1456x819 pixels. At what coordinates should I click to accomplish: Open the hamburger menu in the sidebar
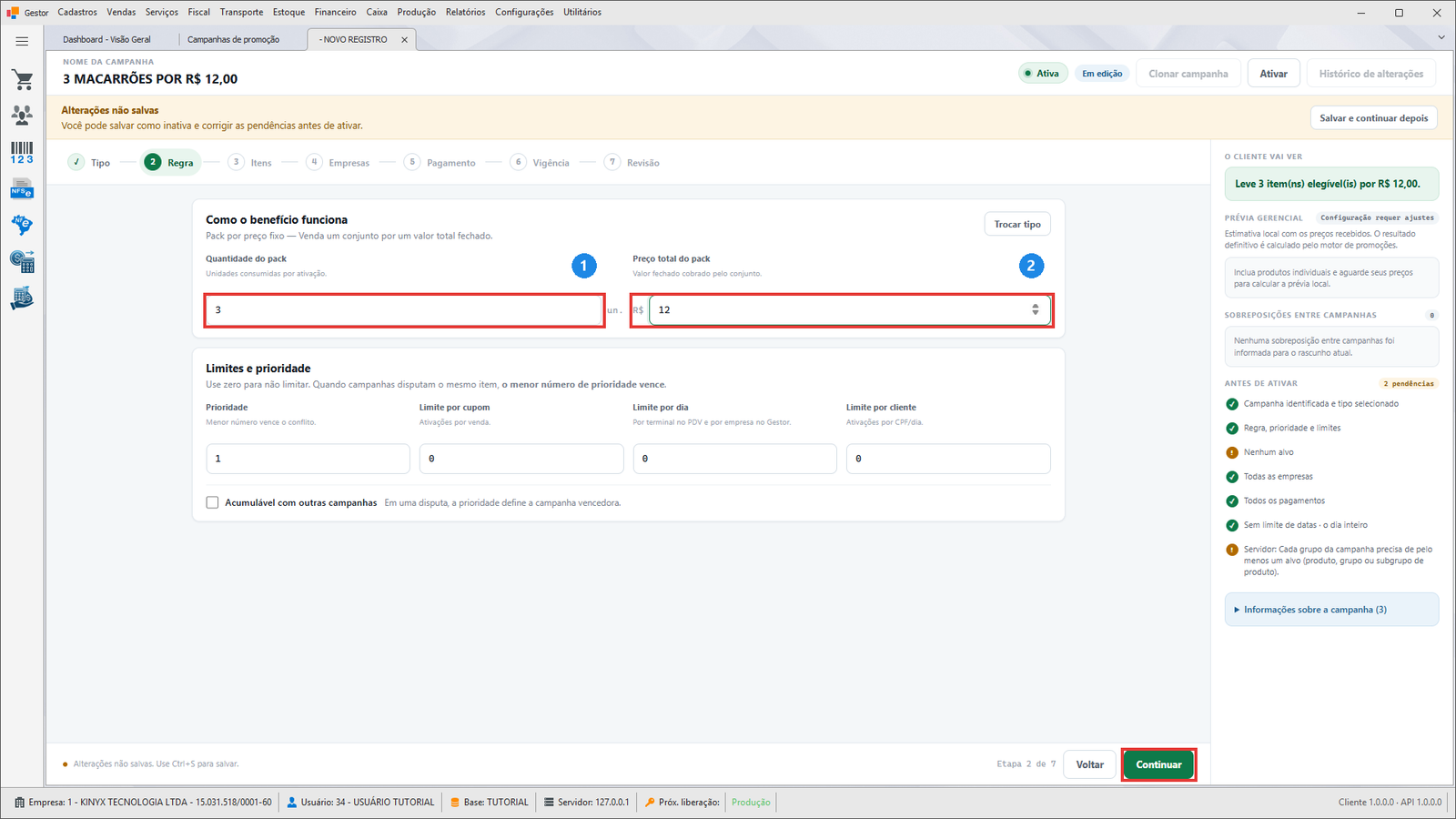22,41
